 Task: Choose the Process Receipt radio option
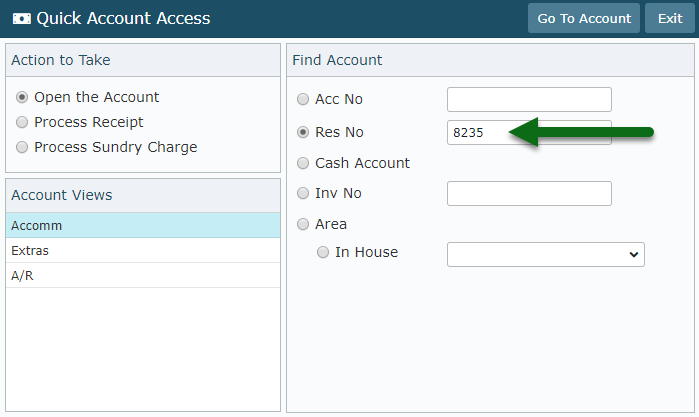pos(22,122)
